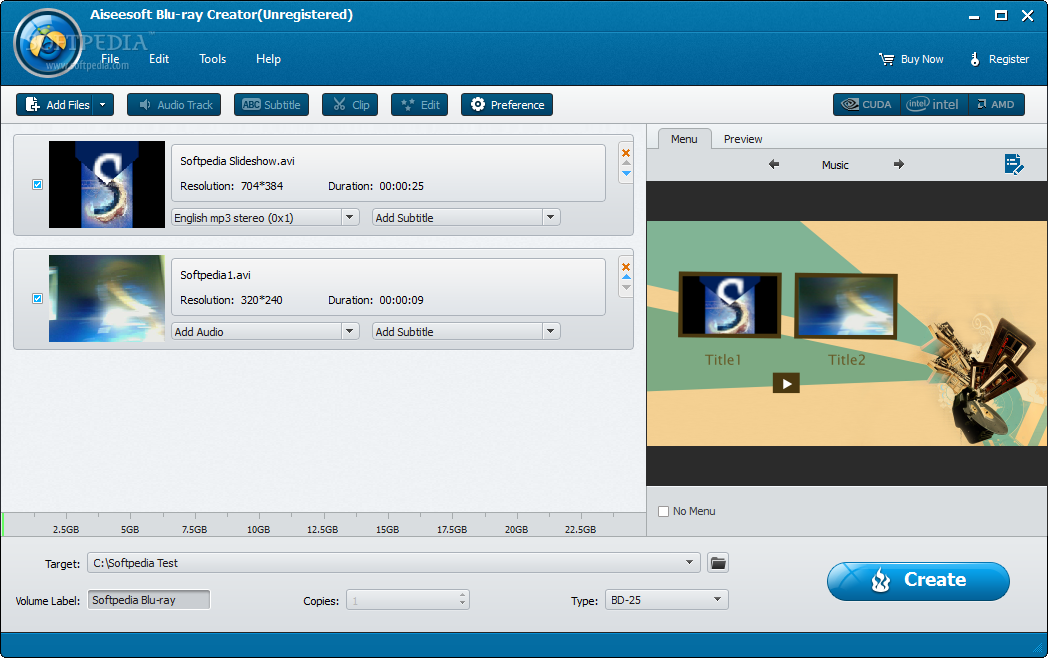Screen dimensions: 1048x658
Task: Click the Add Files button
Action: tap(56, 104)
